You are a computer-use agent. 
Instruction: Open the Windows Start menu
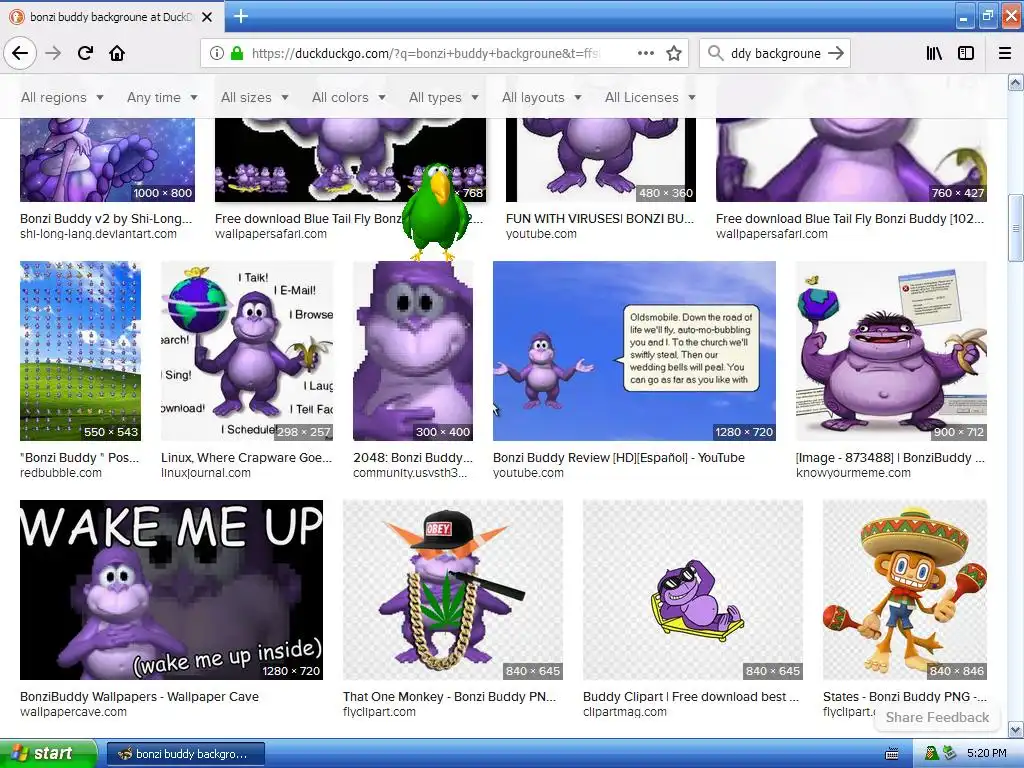pyautogui.click(x=48, y=753)
